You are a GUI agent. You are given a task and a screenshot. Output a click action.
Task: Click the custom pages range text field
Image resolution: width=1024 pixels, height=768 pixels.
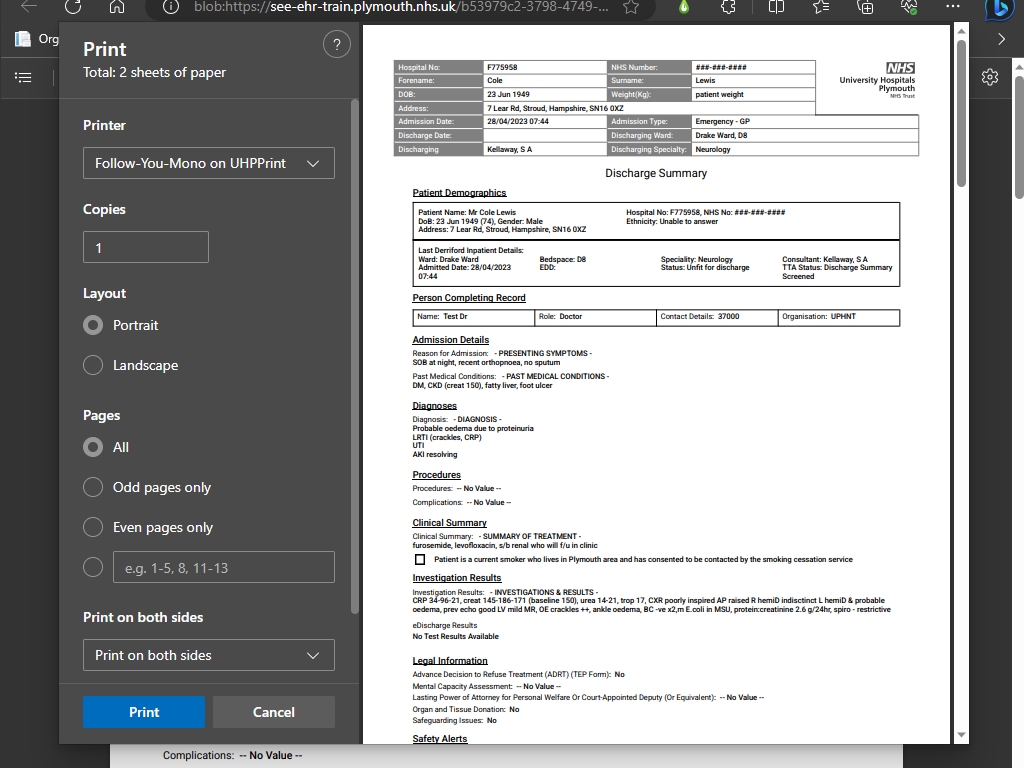tap(223, 568)
